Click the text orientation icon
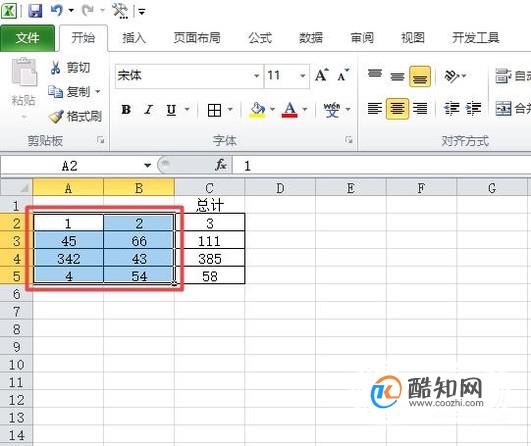Screen dimensions: 531x446 (452, 76)
